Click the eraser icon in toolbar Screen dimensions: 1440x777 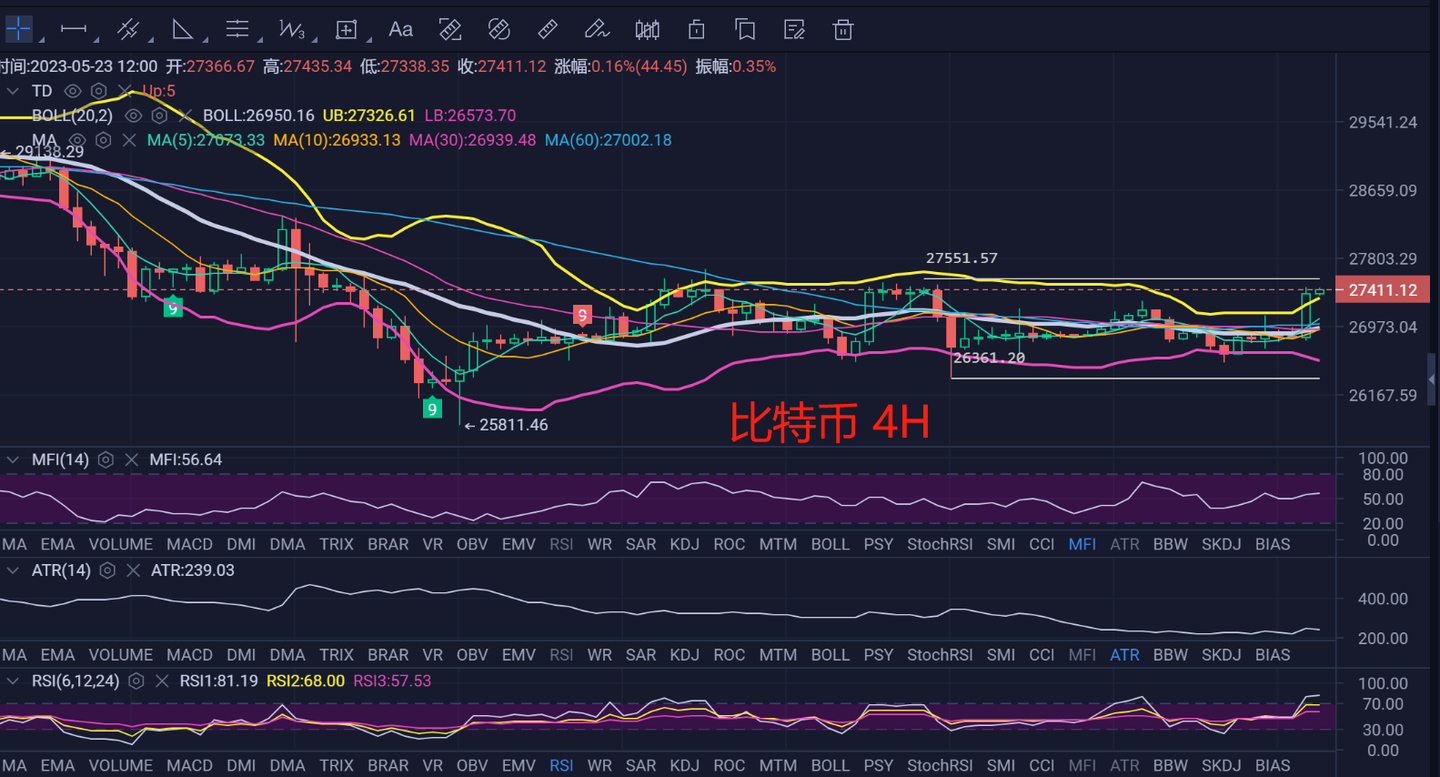pyautogui.click(x=499, y=29)
